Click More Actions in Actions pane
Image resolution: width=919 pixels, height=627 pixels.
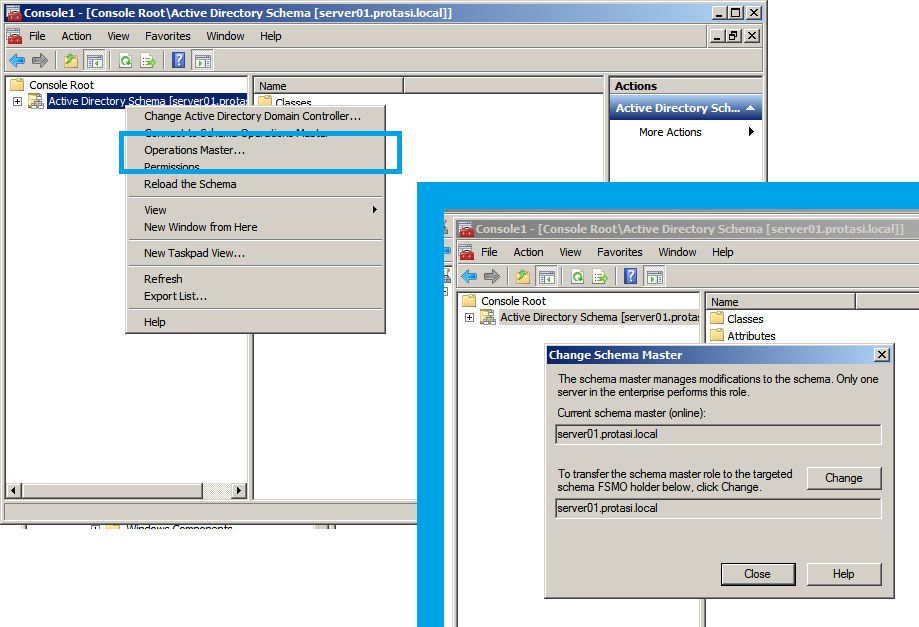pos(670,132)
